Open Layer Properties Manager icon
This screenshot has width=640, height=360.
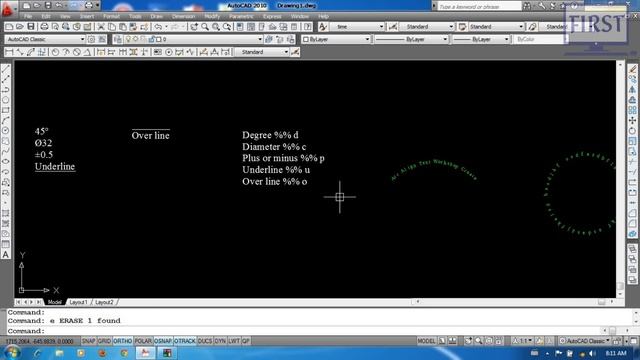[x=118, y=39]
